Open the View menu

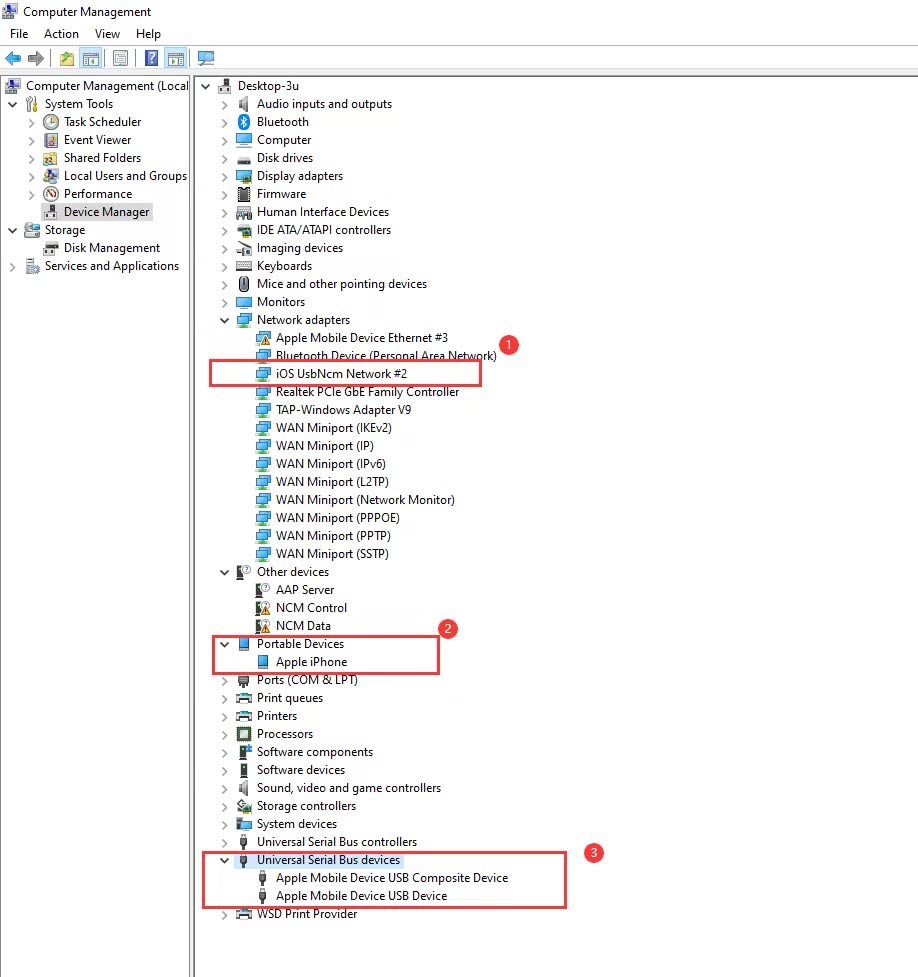pos(107,33)
